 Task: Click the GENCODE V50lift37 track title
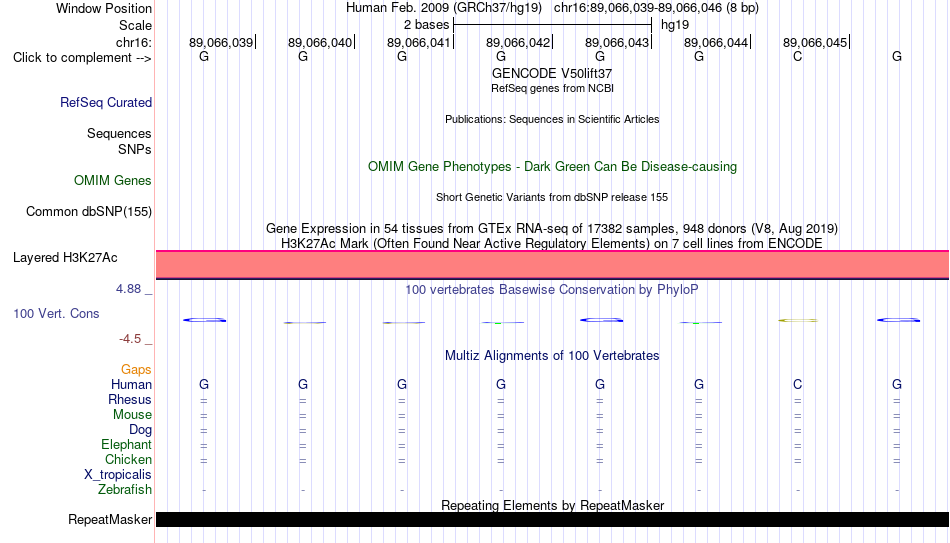[552, 73]
